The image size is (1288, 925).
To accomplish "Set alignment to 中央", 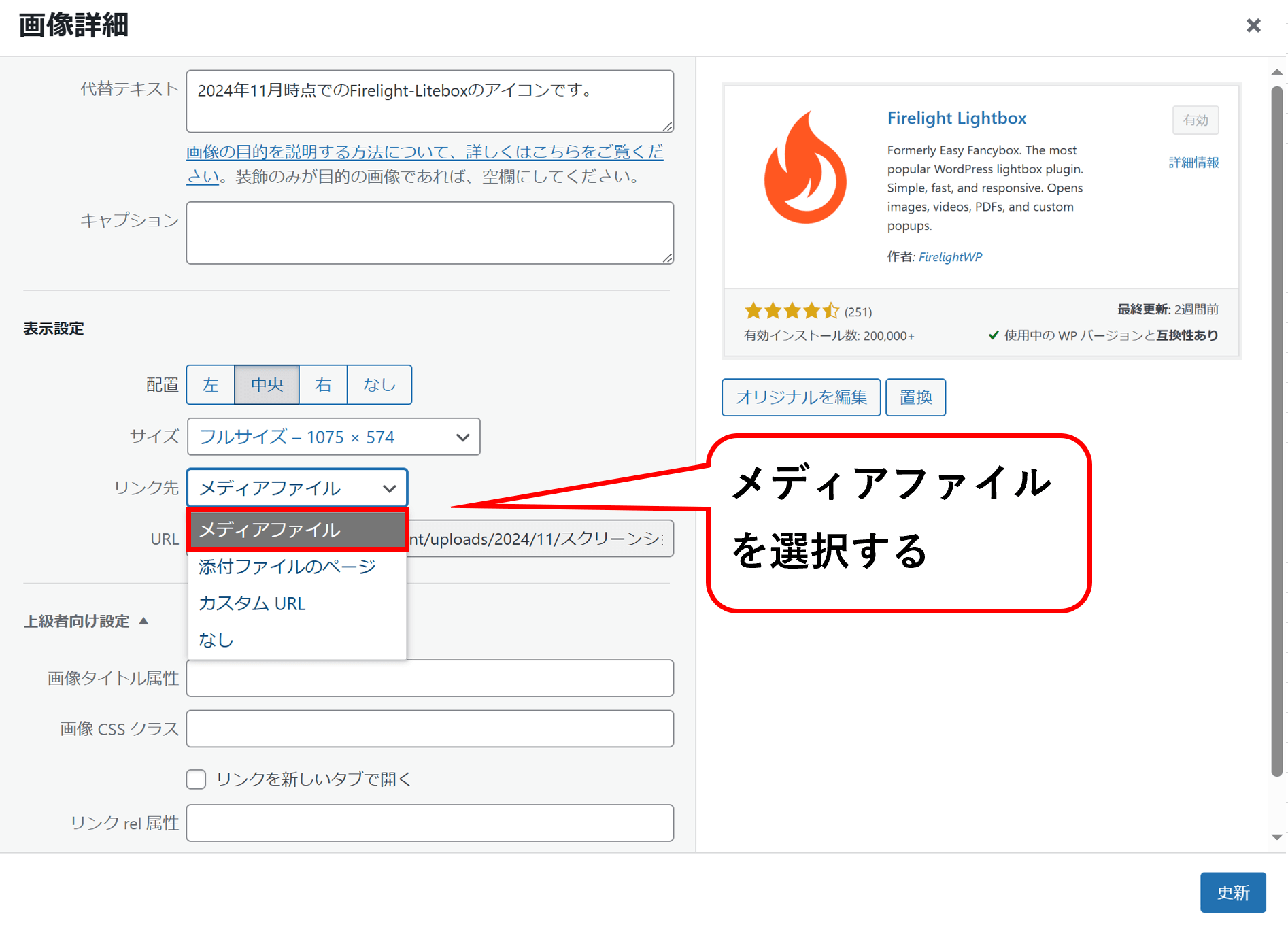I will tap(267, 385).
